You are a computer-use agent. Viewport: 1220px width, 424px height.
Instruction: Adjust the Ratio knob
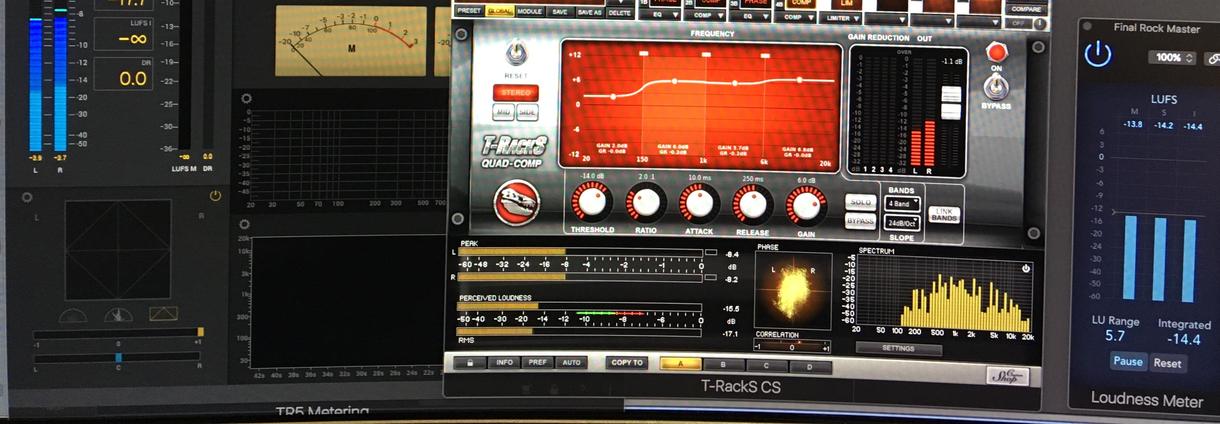click(645, 202)
